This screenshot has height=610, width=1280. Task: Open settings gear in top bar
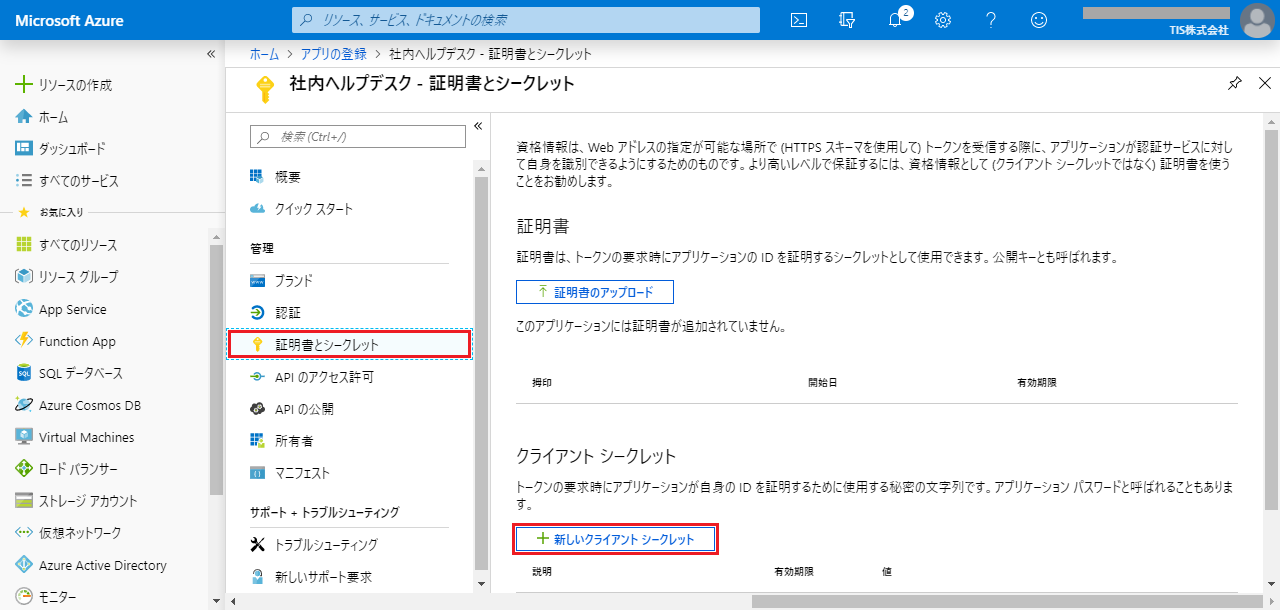coord(942,20)
